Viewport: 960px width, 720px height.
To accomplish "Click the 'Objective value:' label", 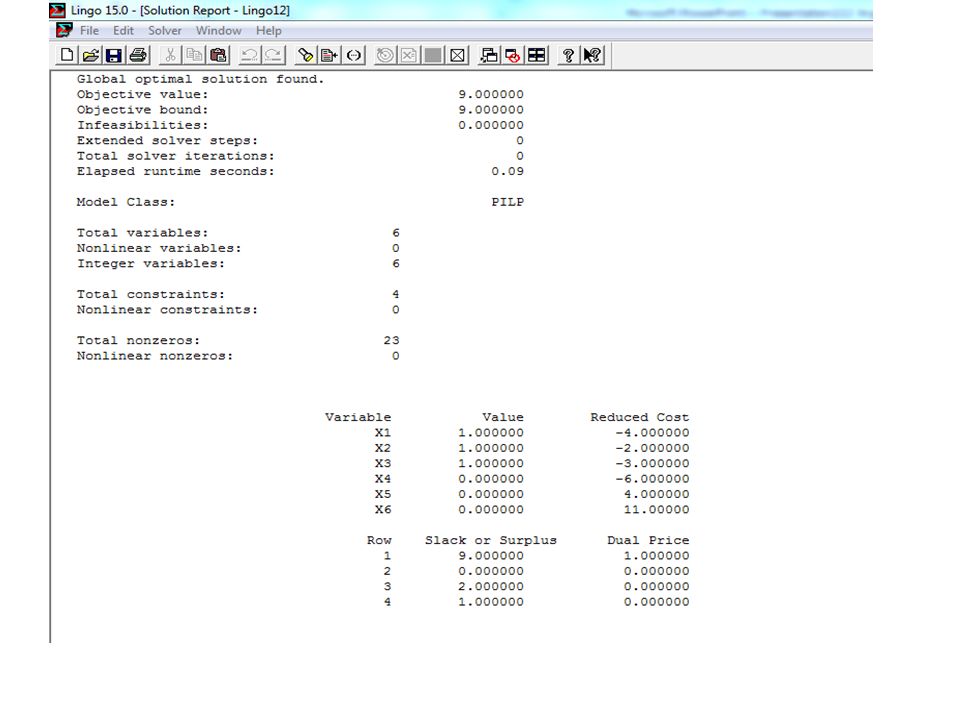I will coord(143,94).
